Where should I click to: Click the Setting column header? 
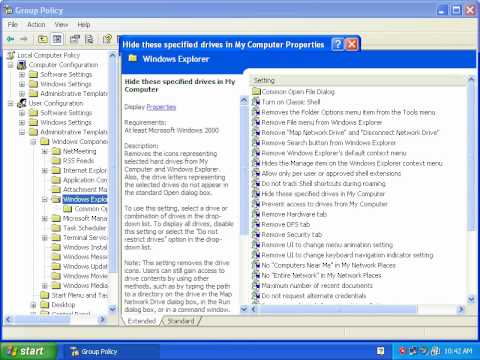pyautogui.click(x=359, y=80)
